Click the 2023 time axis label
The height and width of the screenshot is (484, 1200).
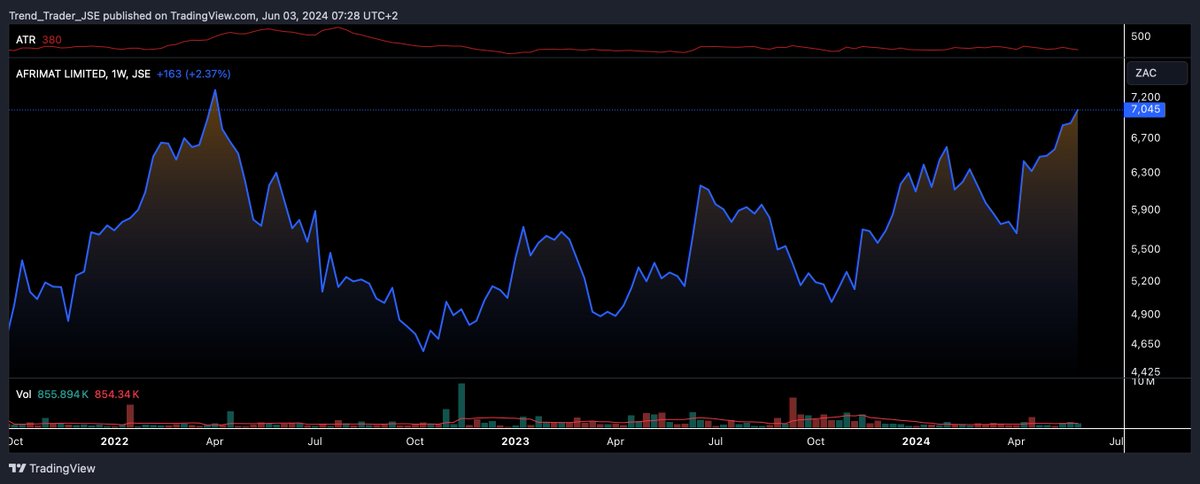click(x=514, y=440)
